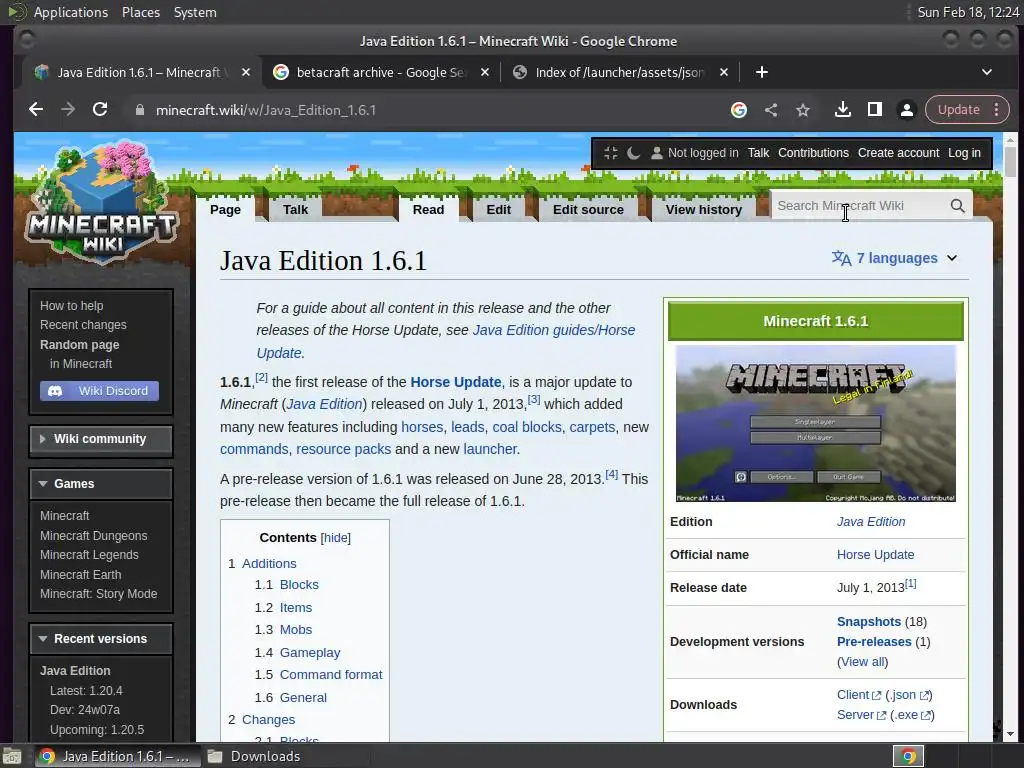1024x768 pixels.
Task: Open Chrome profile avatar
Action: click(906, 110)
